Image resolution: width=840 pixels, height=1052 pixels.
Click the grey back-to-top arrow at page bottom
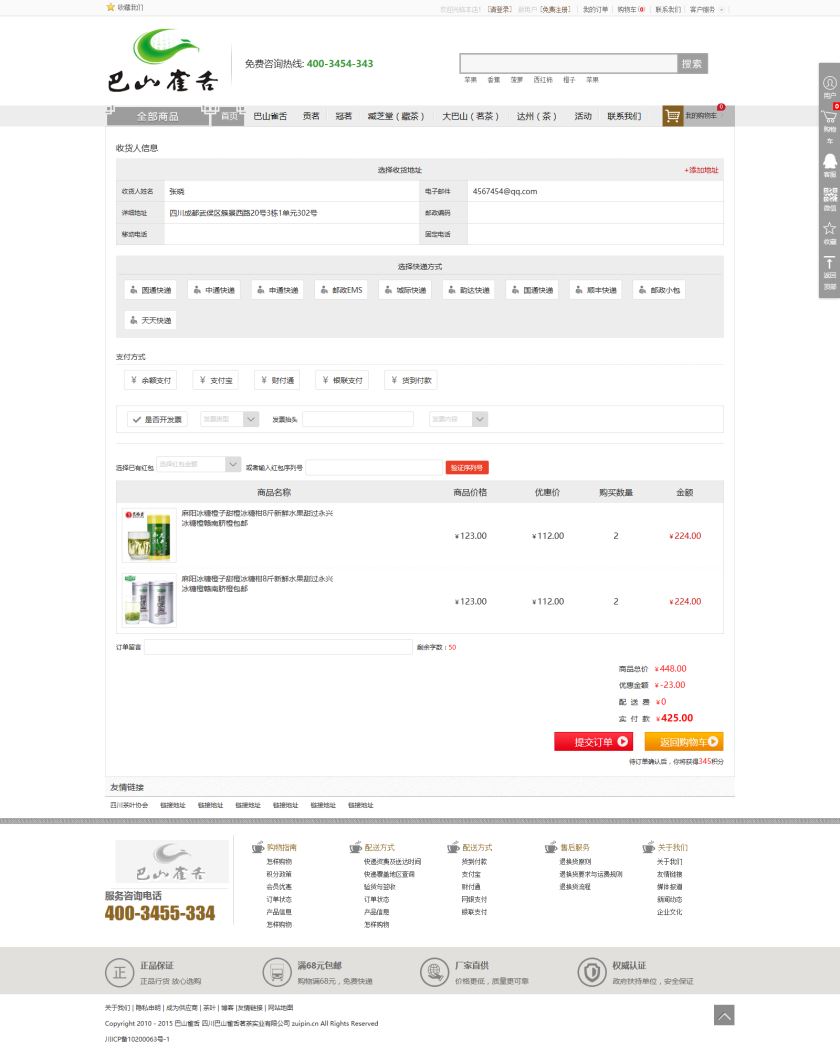724,1014
